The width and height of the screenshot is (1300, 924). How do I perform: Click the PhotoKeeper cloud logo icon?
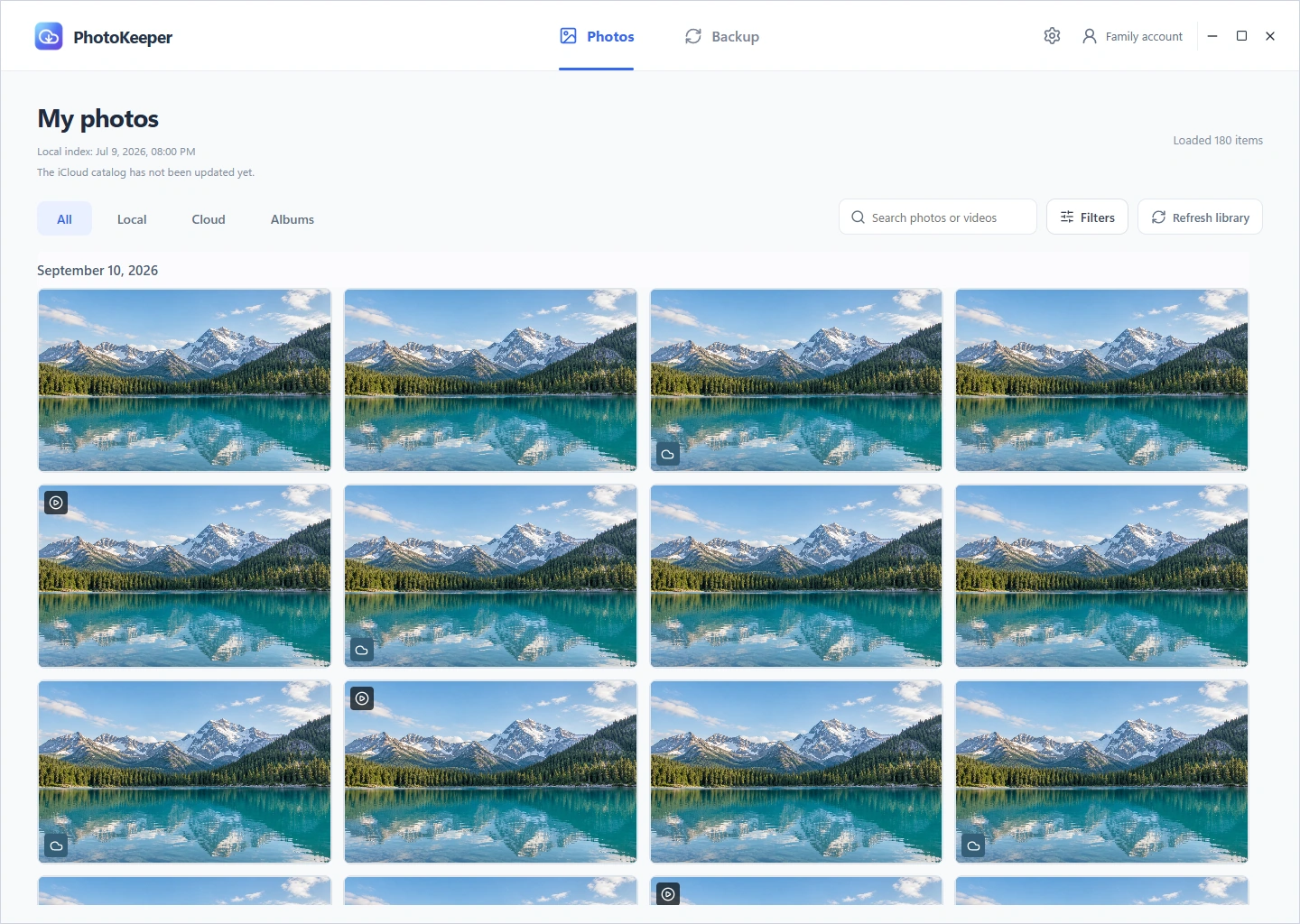49,36
